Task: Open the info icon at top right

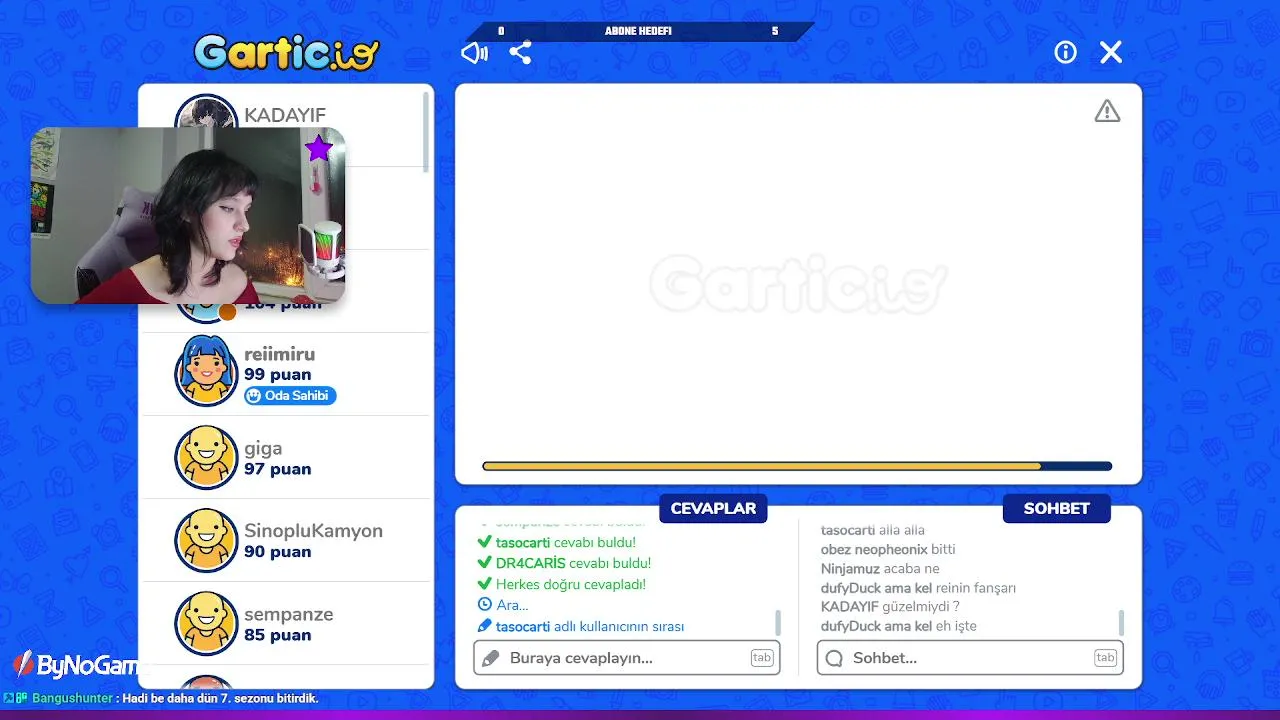Action: click(1066, 52)
